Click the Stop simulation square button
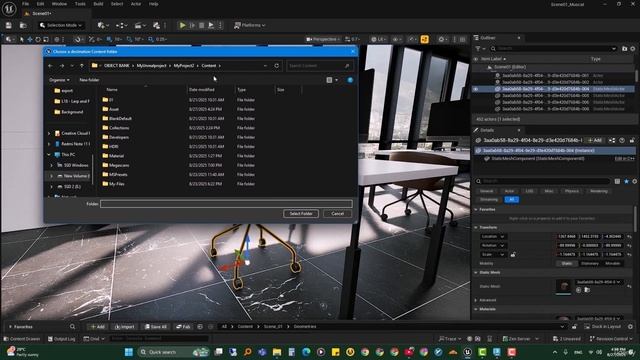This screenshot has width=640, height=360. point(201,25)
